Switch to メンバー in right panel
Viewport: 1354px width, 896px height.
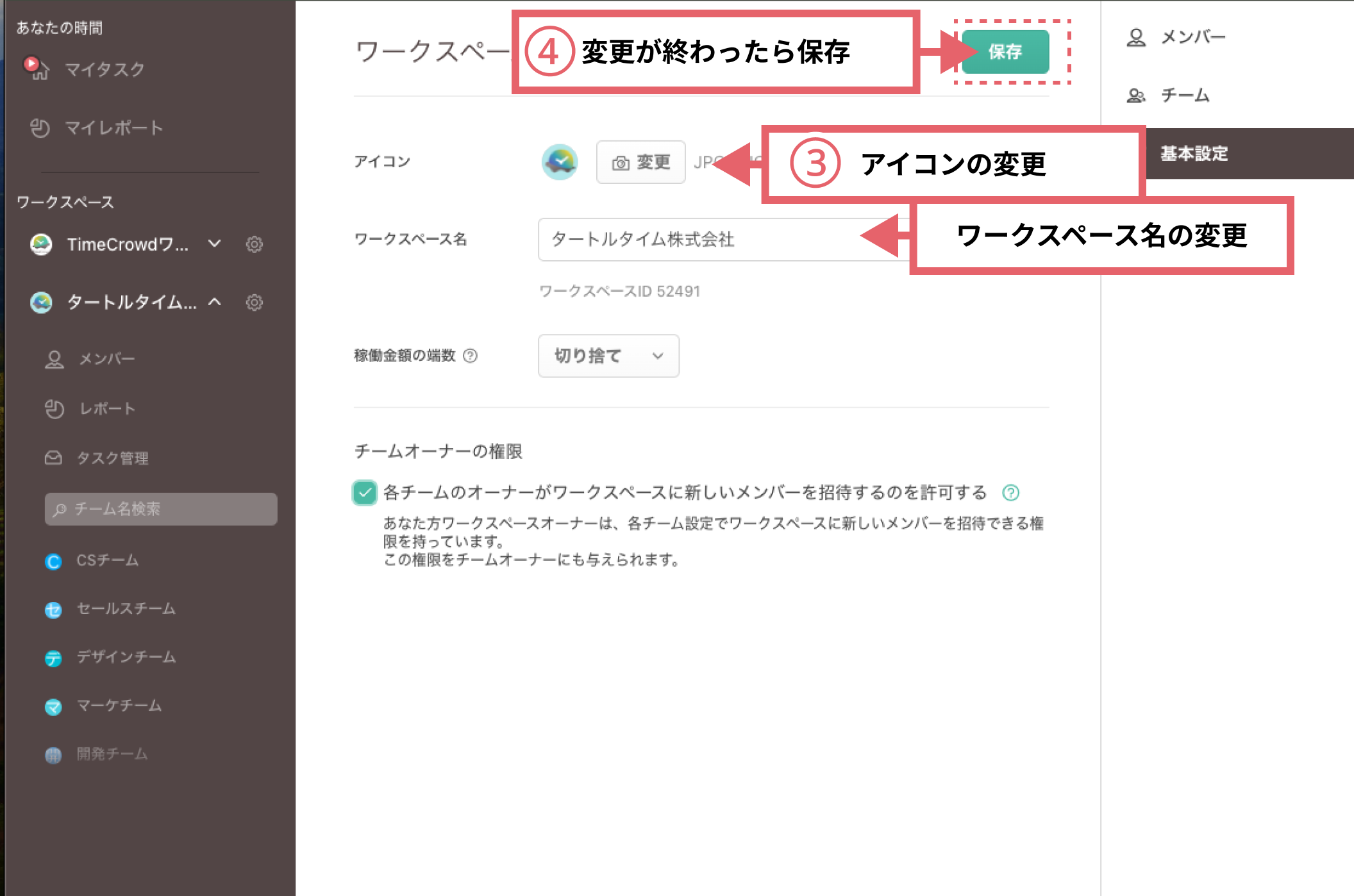click(1192, 37)
